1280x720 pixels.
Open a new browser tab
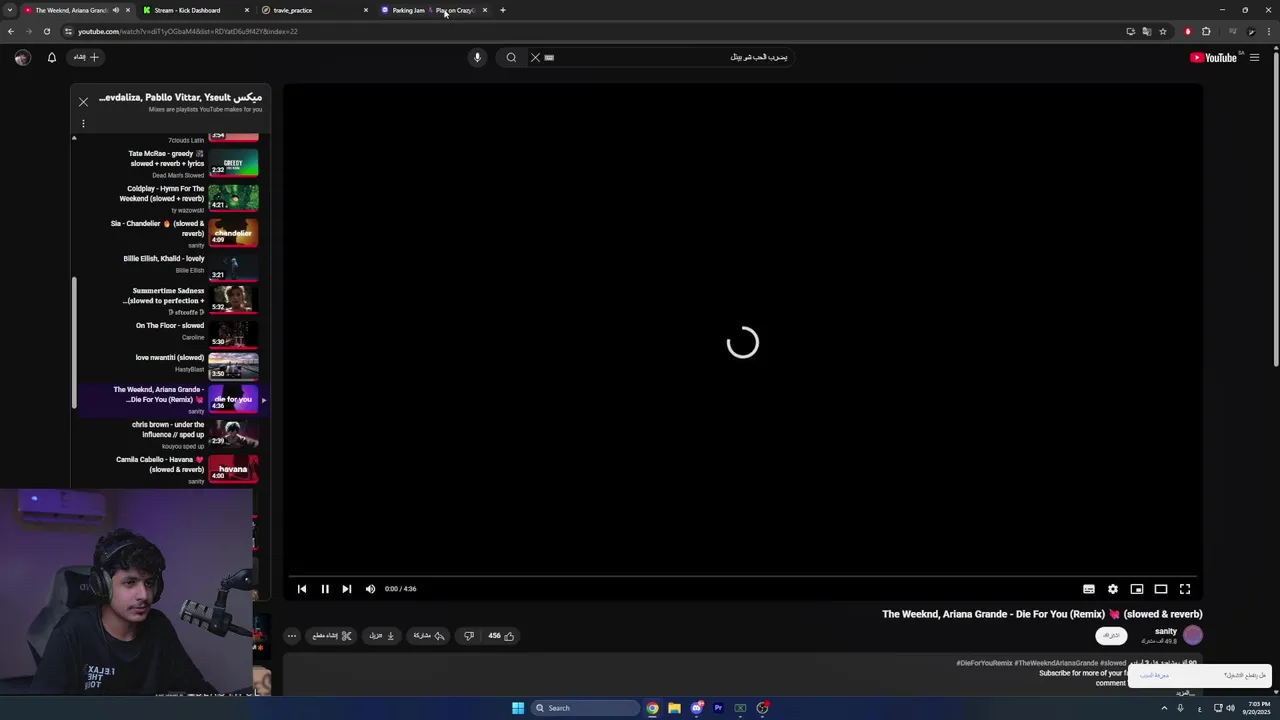tap(503, 10)
